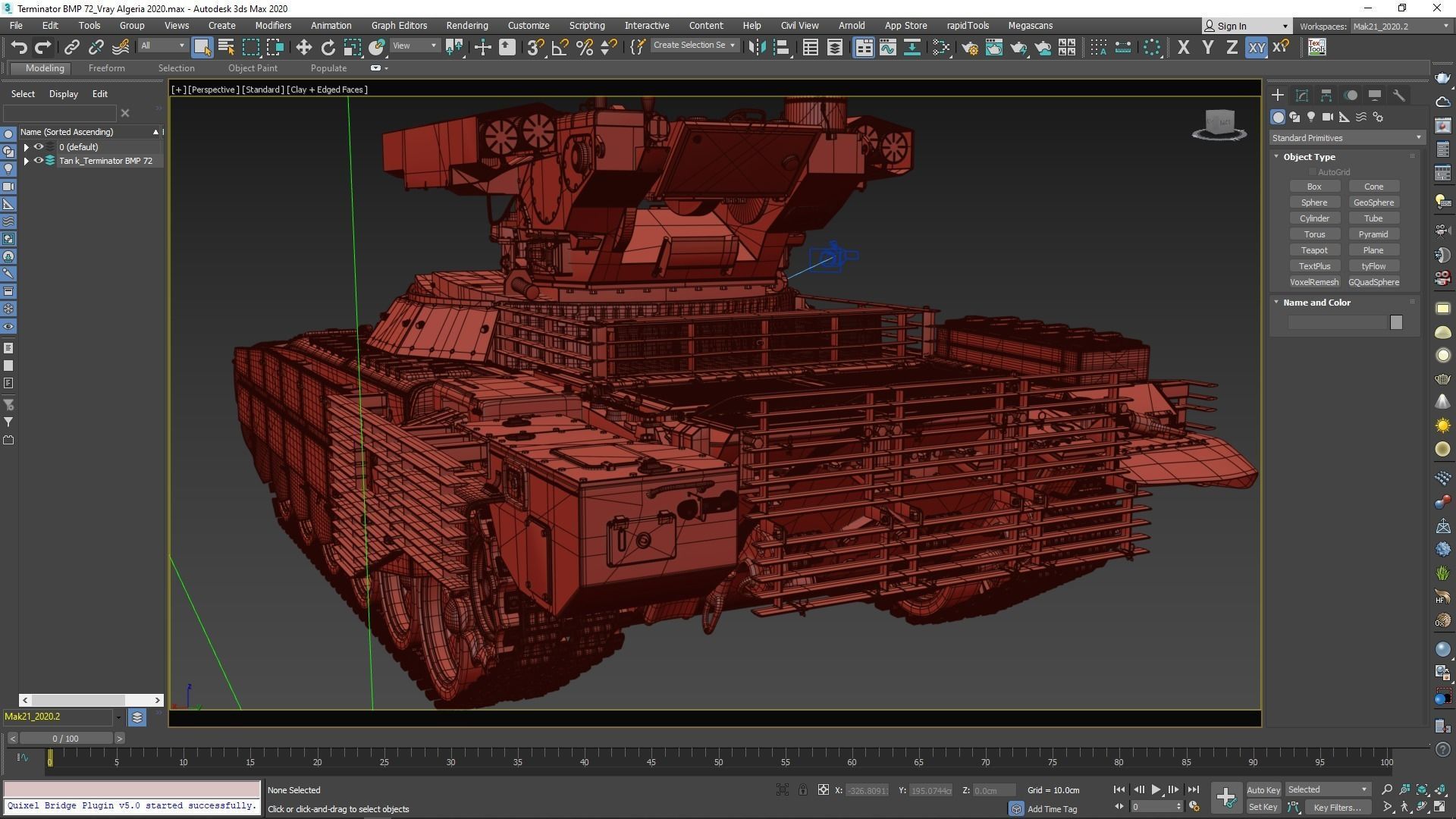1456x819 pixels.
Task: Open the Standard Primitives dropdown
Action: click(x=1345, y=138)
